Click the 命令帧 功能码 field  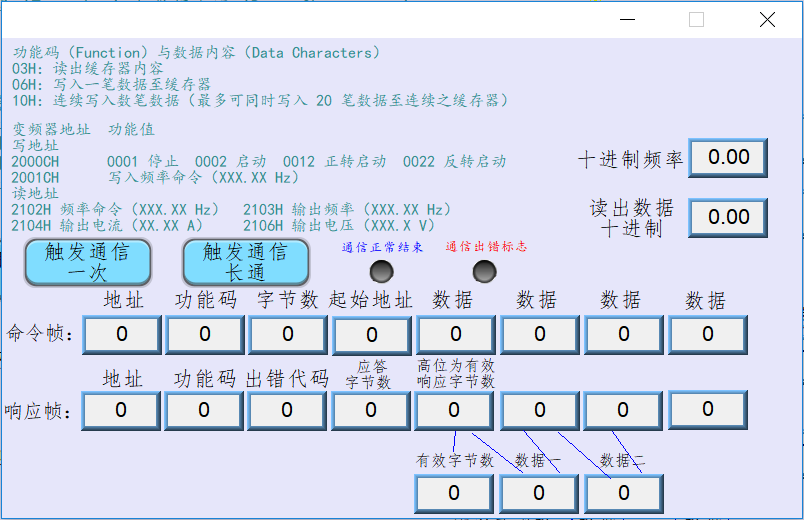(204, 334)
